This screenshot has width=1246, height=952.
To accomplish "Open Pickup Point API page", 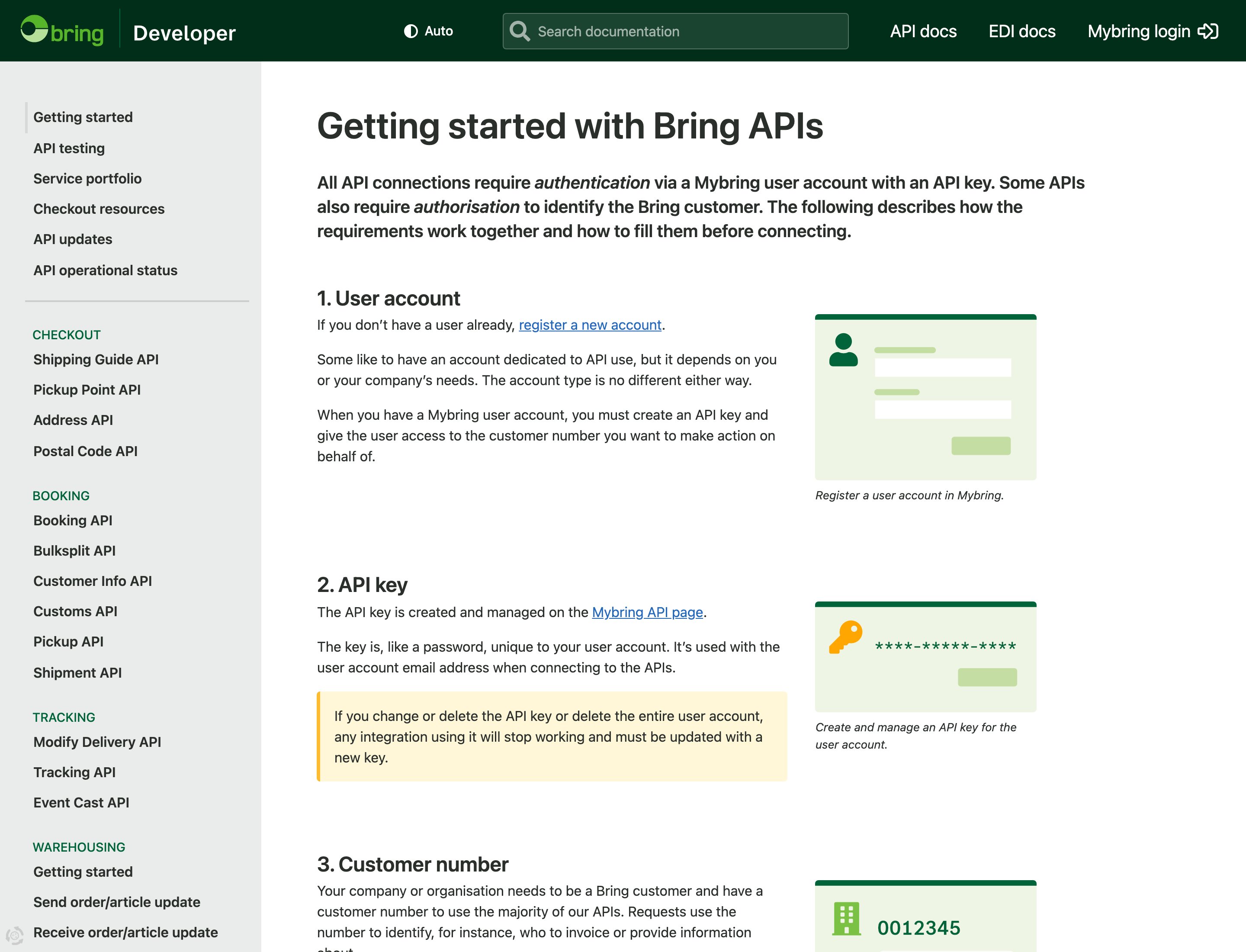I will click(x=87, y=390).
